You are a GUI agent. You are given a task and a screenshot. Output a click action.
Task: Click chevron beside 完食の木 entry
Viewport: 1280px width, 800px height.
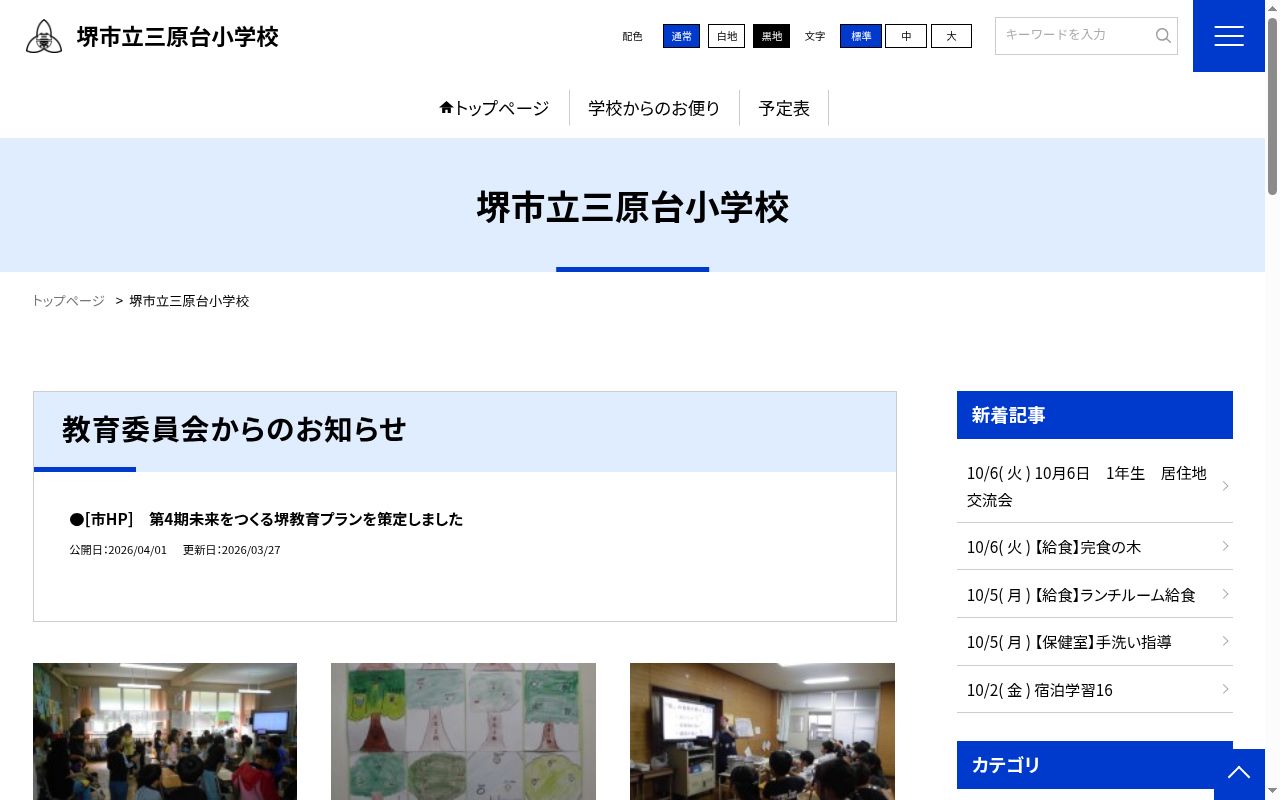(x=1225, y=546)
